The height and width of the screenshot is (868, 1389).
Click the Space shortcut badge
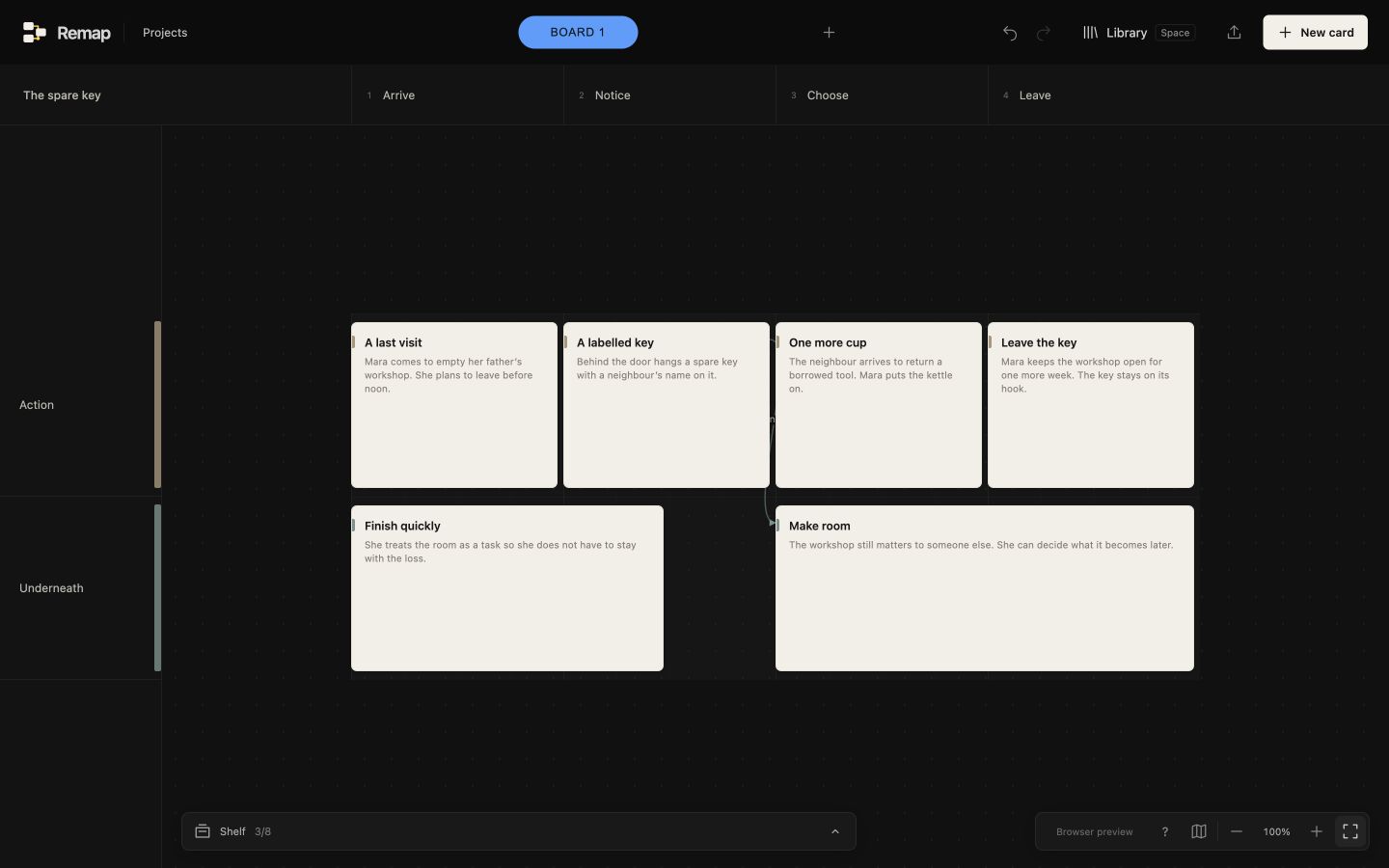[x=1175, y=33]
